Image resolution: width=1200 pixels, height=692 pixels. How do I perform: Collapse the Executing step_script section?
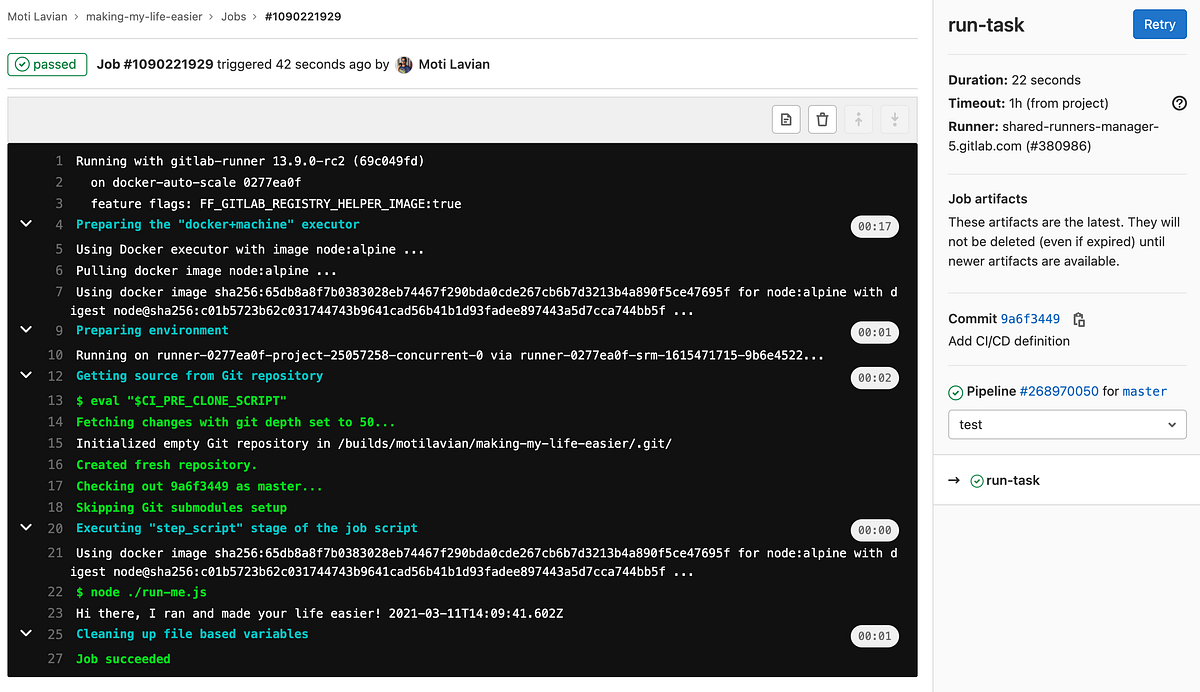click(x=25, y=528)
